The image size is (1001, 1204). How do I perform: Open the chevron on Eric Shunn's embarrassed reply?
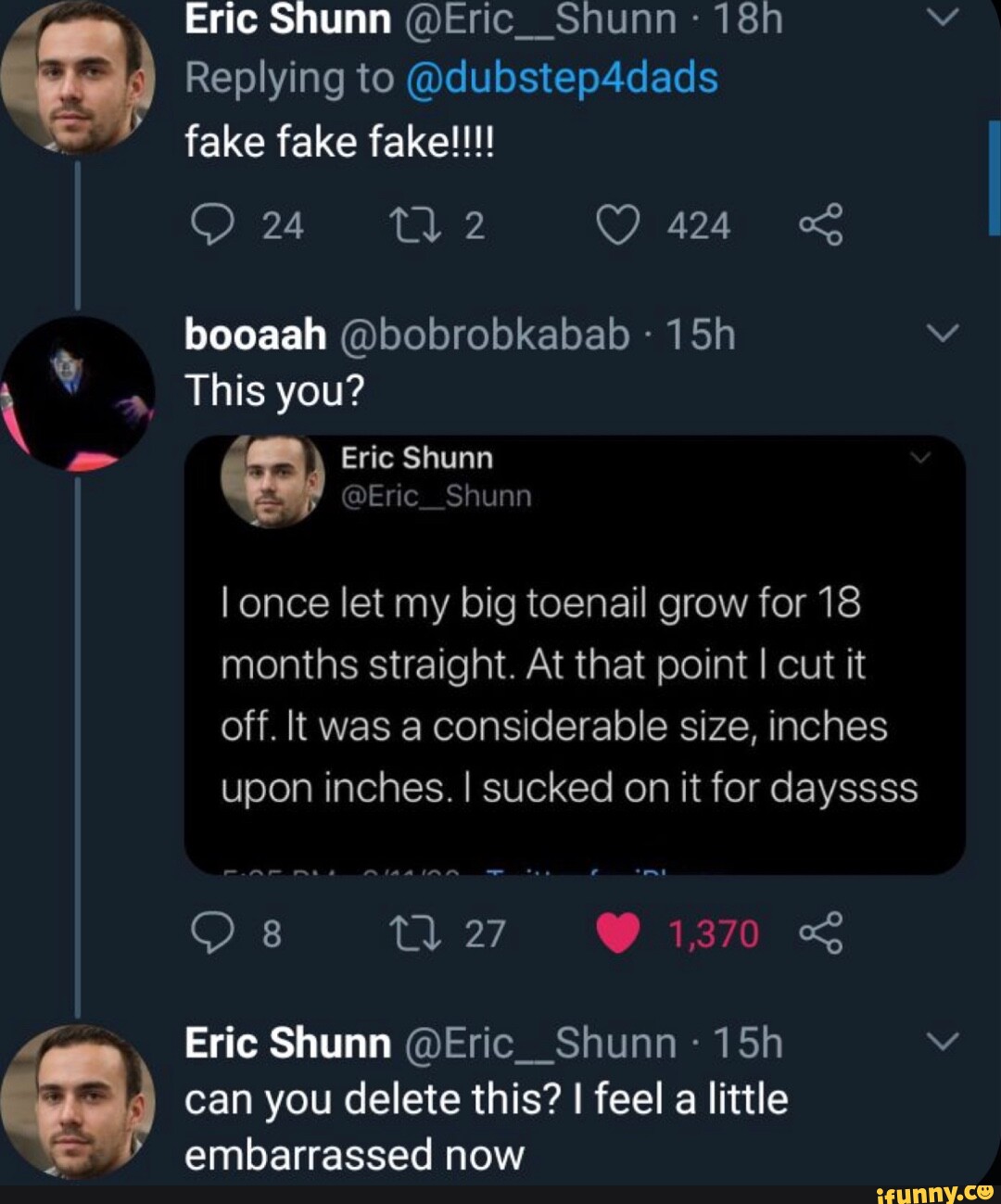point(944,1040)
